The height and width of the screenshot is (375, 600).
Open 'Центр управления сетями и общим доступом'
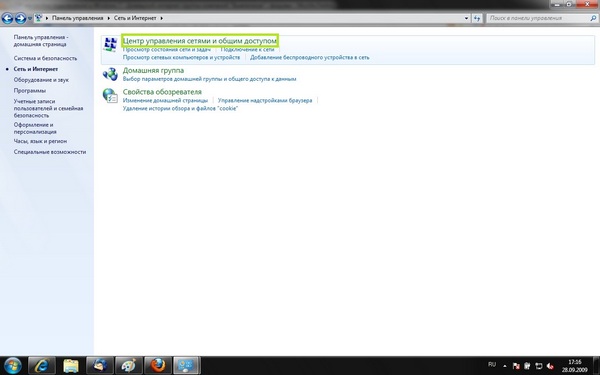pos(200,41)
